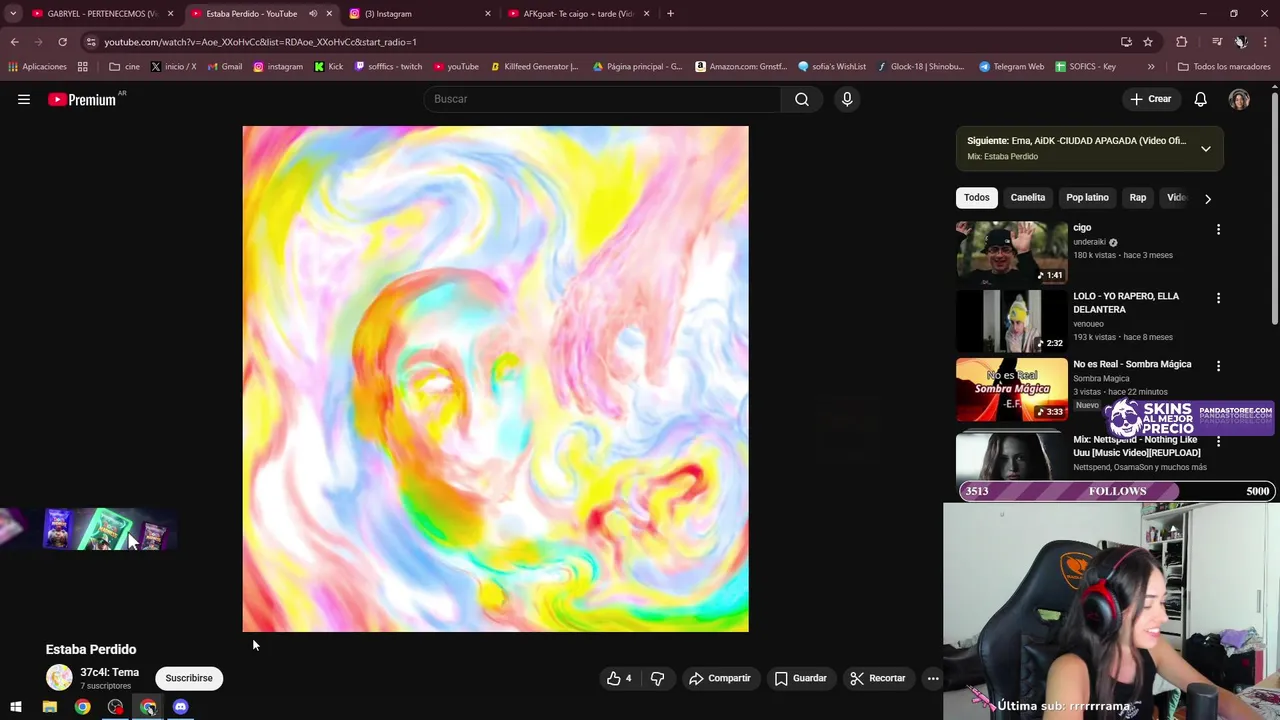The width and height of the screenshot is (1280, 720).
Task: Open options menu for Mix: Nettspend
Action: [x=1218, y=441]
